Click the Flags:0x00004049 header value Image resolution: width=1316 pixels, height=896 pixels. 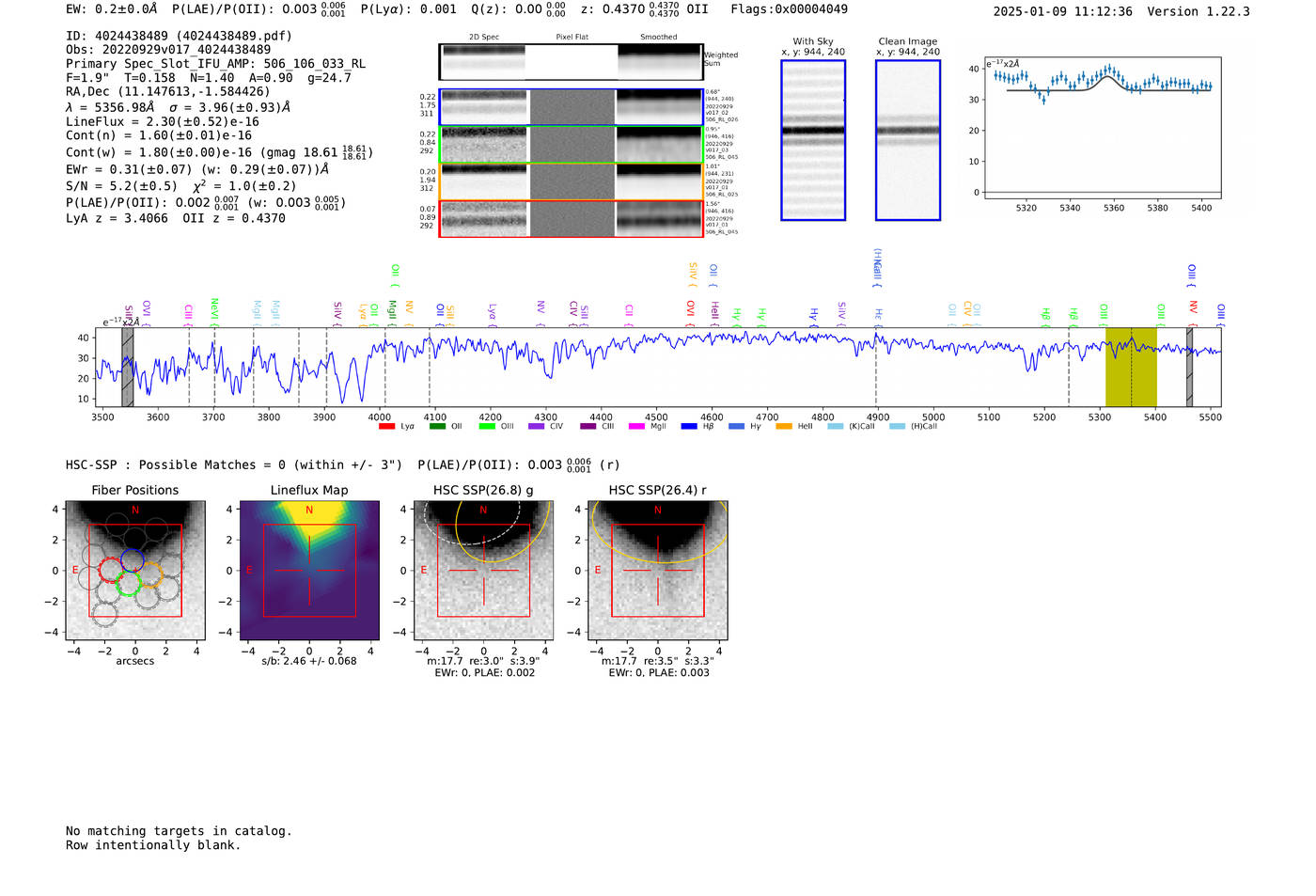pos(789,9)
